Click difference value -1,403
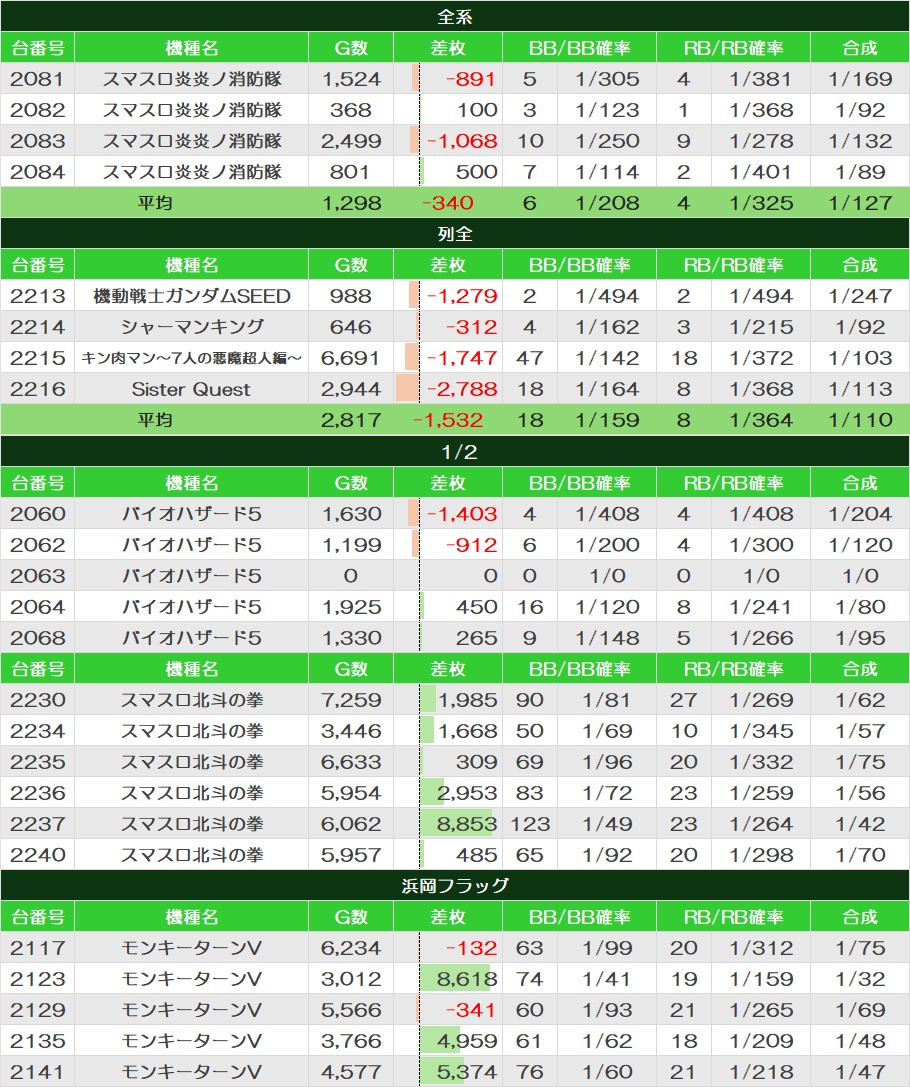The image size is (910, 1087). (462, 514)
